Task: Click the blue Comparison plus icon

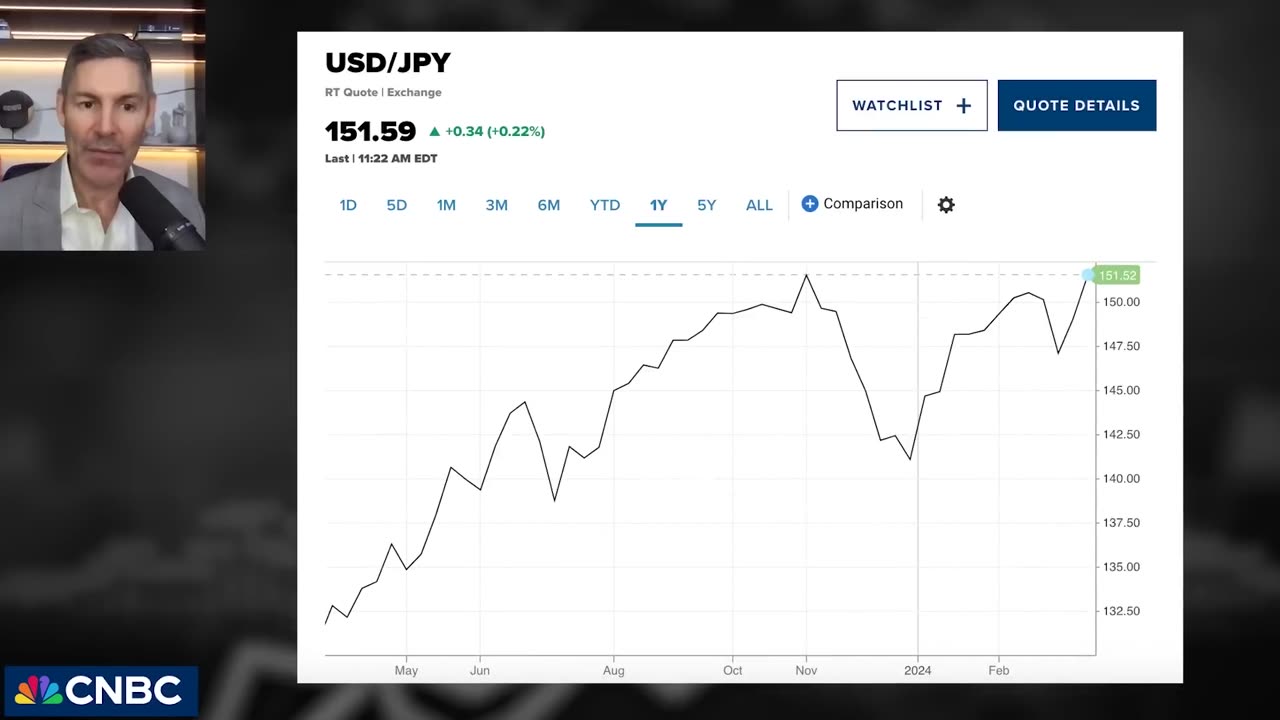Action: click(810, 204)
